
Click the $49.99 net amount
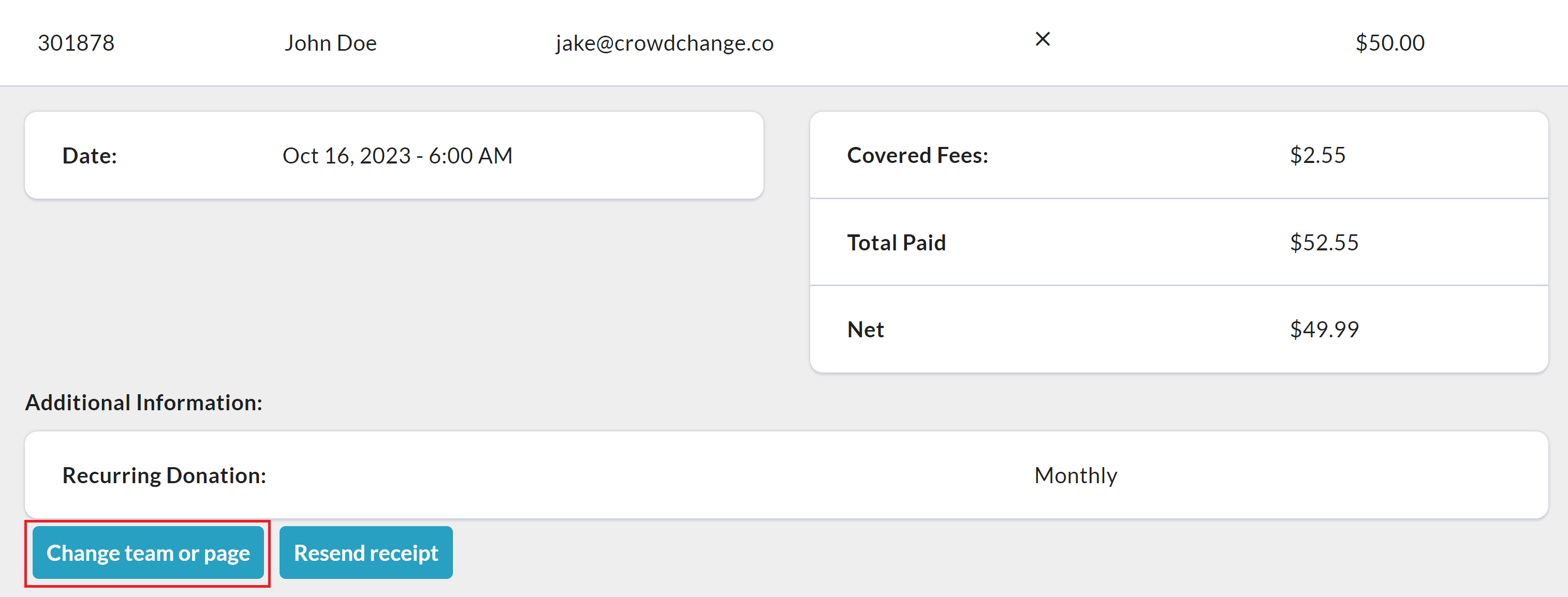click(x=1324, y=329)
